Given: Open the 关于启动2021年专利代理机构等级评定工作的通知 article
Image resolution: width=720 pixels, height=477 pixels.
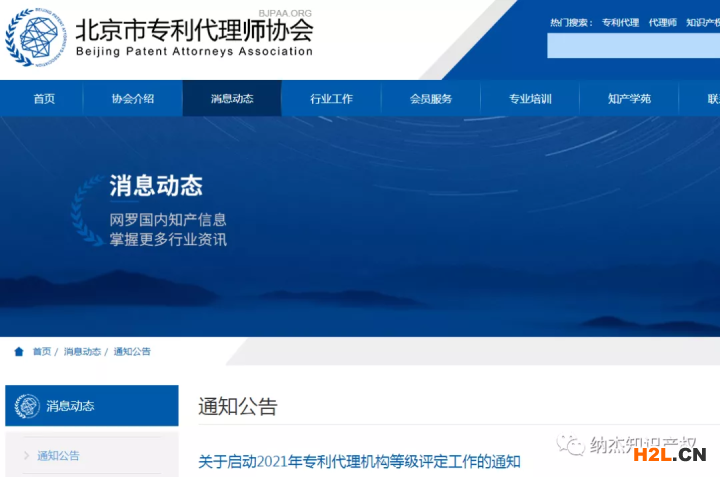Looking at the screenshot, I should click(x=359, y=461).
